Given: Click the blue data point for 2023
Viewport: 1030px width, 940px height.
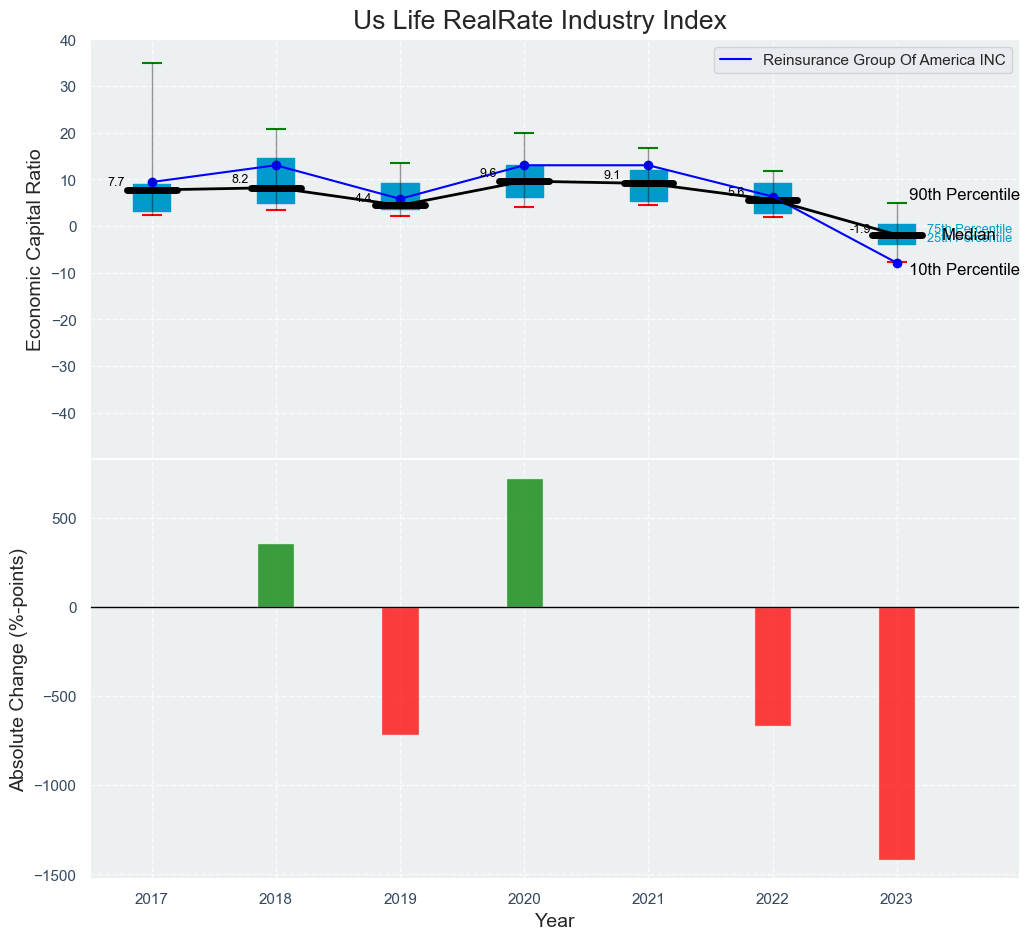Looking at the screenshot, I should tap(897, 263).
